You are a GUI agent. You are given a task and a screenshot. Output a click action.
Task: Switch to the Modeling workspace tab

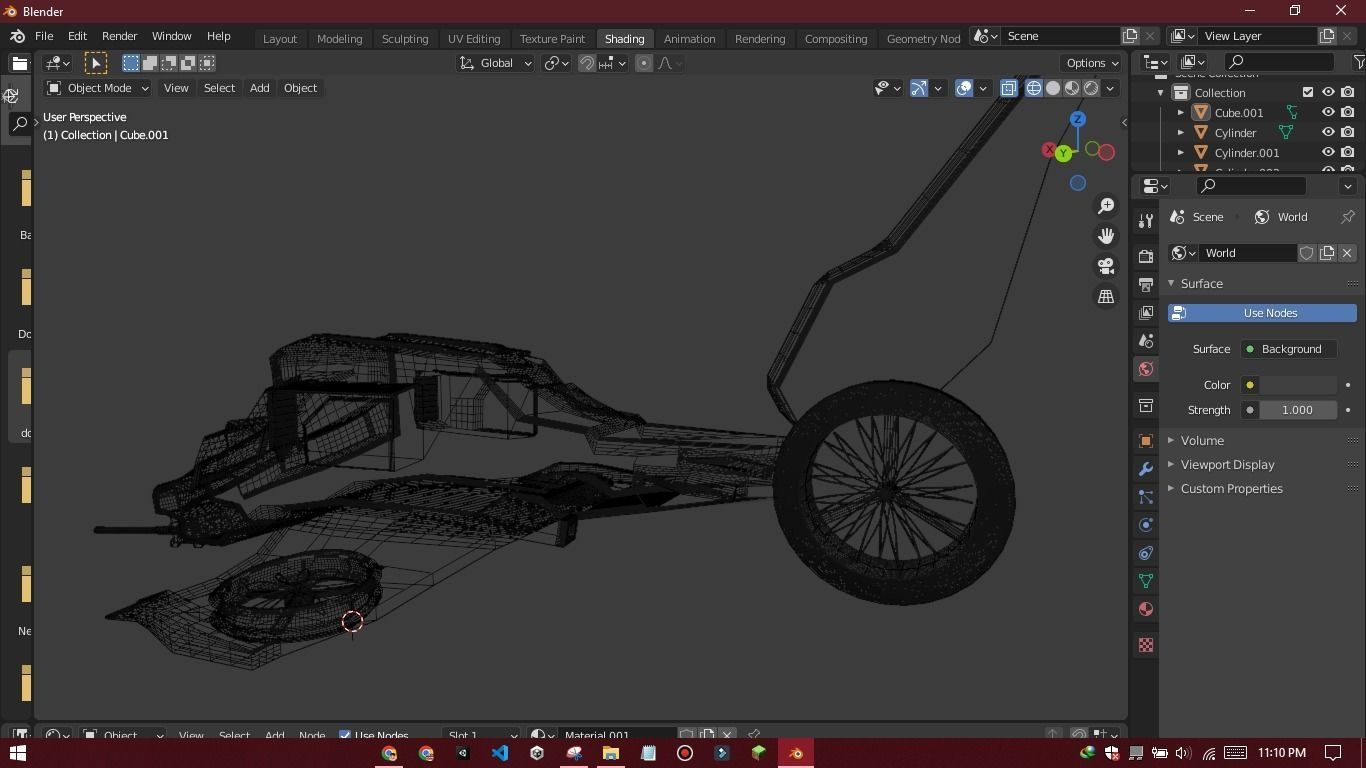(339, 38)
